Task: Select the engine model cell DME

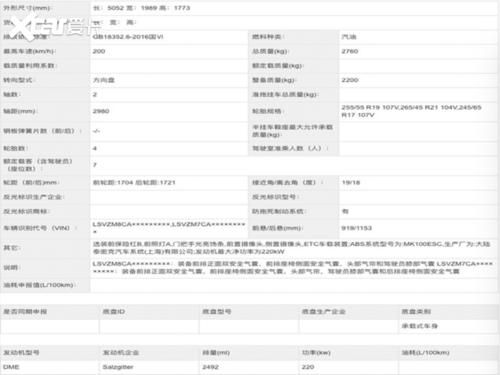Action: 11,367
